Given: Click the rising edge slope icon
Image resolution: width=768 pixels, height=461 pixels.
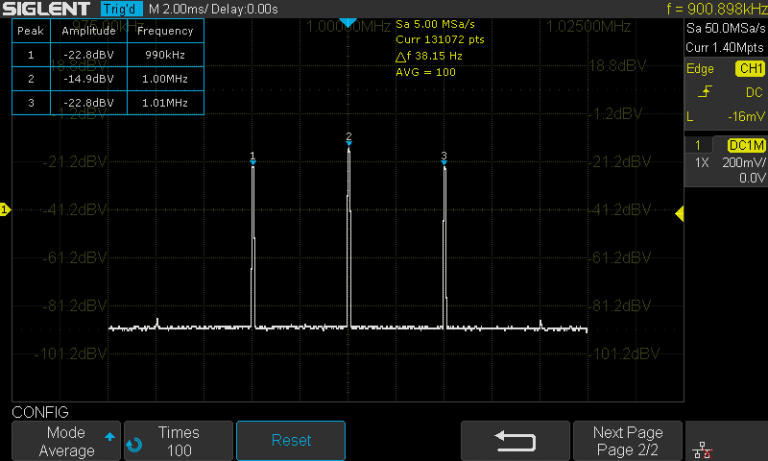Looking at the screenshot, I should [x=705, y=92].
